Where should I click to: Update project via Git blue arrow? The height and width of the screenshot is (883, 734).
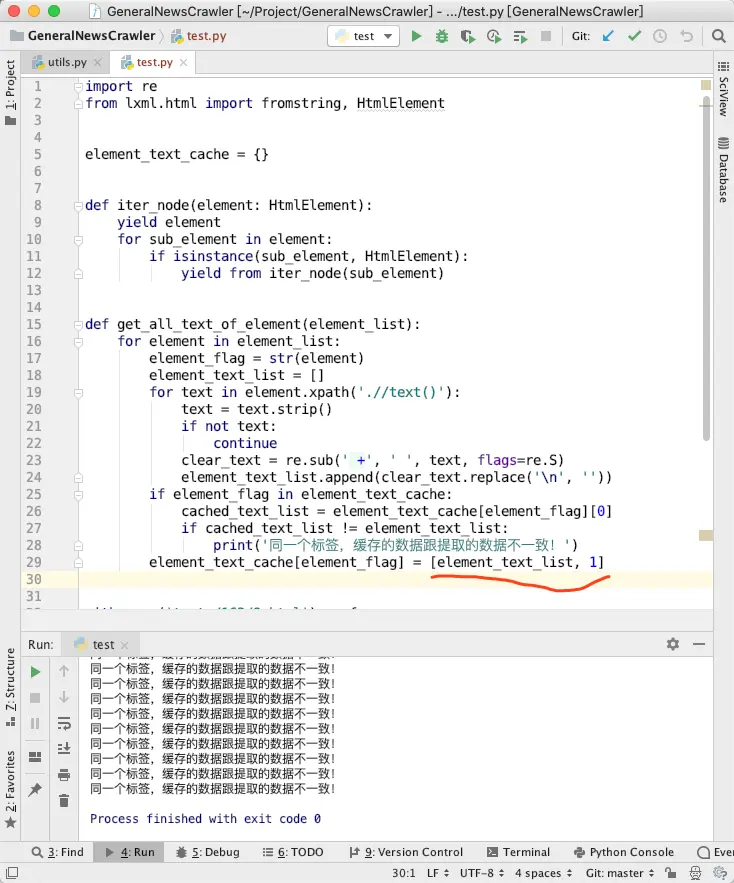(608, 37)
